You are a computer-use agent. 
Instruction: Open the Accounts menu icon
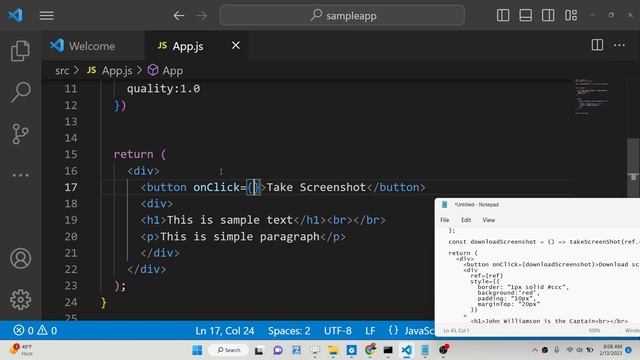[x=20, y=258]
